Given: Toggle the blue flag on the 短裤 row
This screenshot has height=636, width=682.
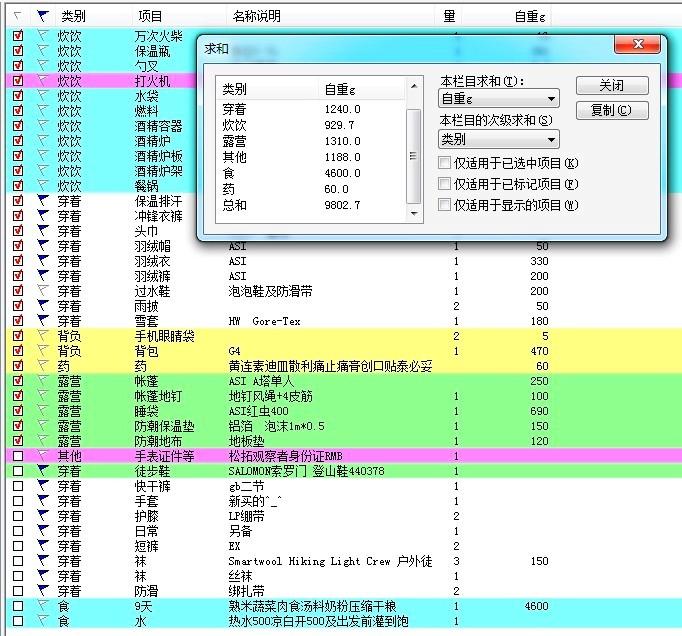Looking at the screenshot, I should pos(42,546).
